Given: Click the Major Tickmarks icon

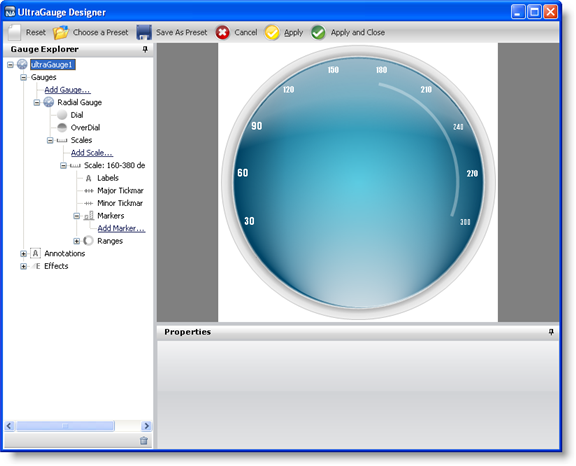Looking at the screenshot, I should click(89, 191).
